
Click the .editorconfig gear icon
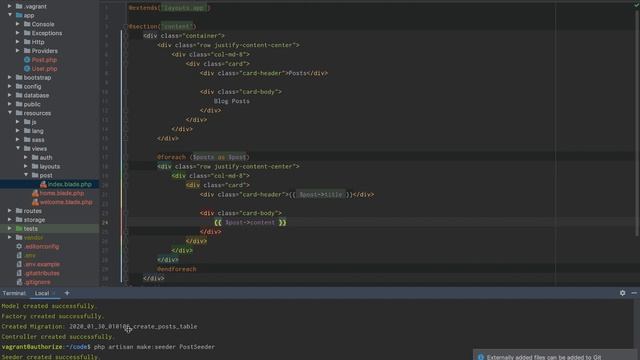point(19,246)
